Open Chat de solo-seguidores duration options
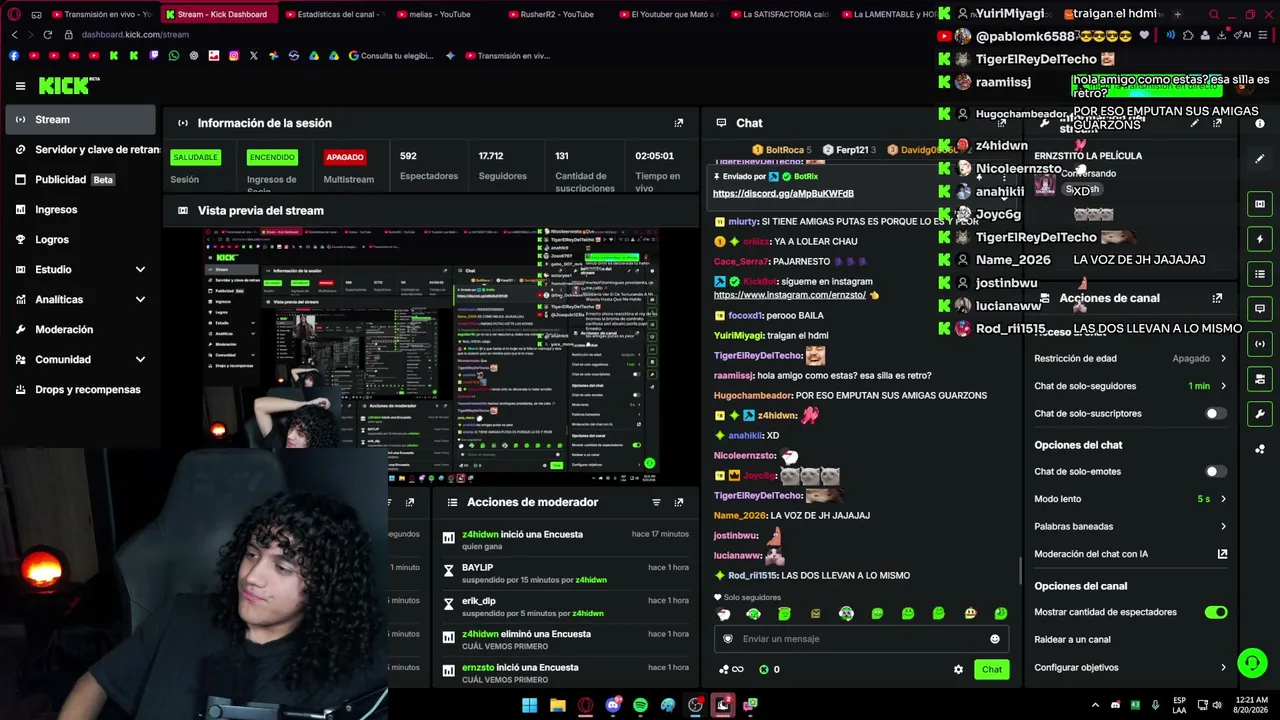1280x720 pixels. pyautogui.click(x=1130, y=386)
